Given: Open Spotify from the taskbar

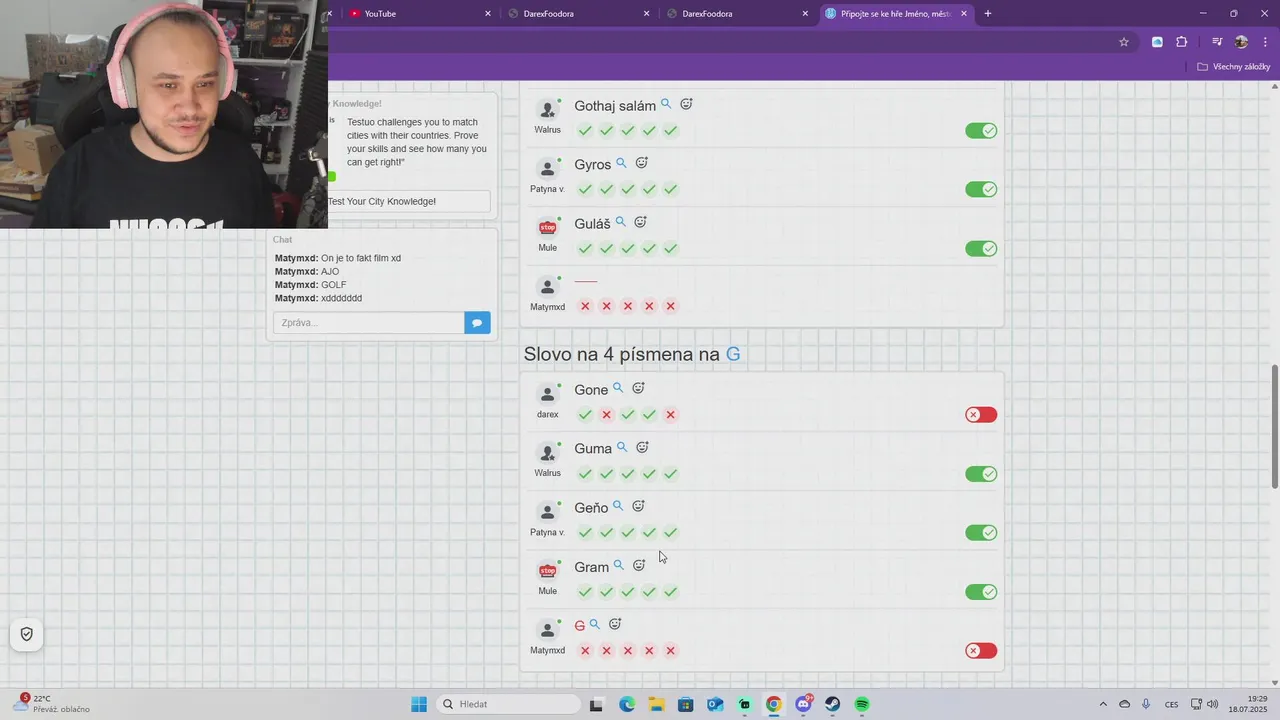Looking at the screenshot, I should [862, 704].
